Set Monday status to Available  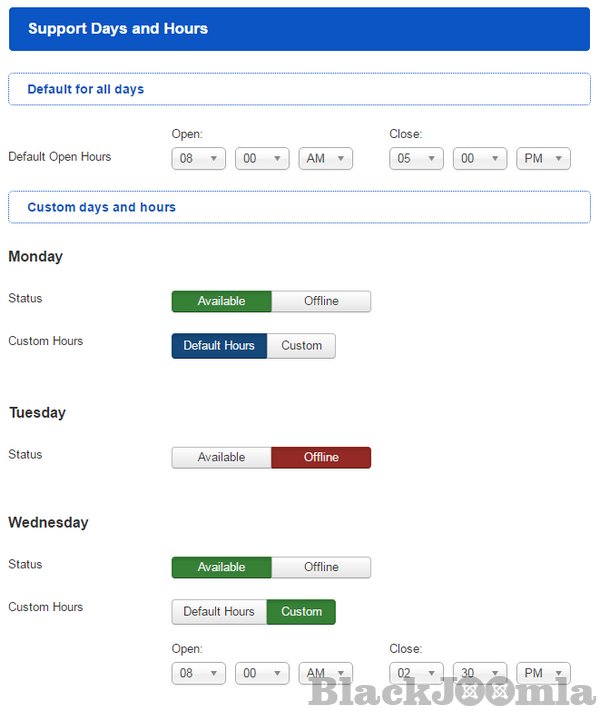pos(221,301)
